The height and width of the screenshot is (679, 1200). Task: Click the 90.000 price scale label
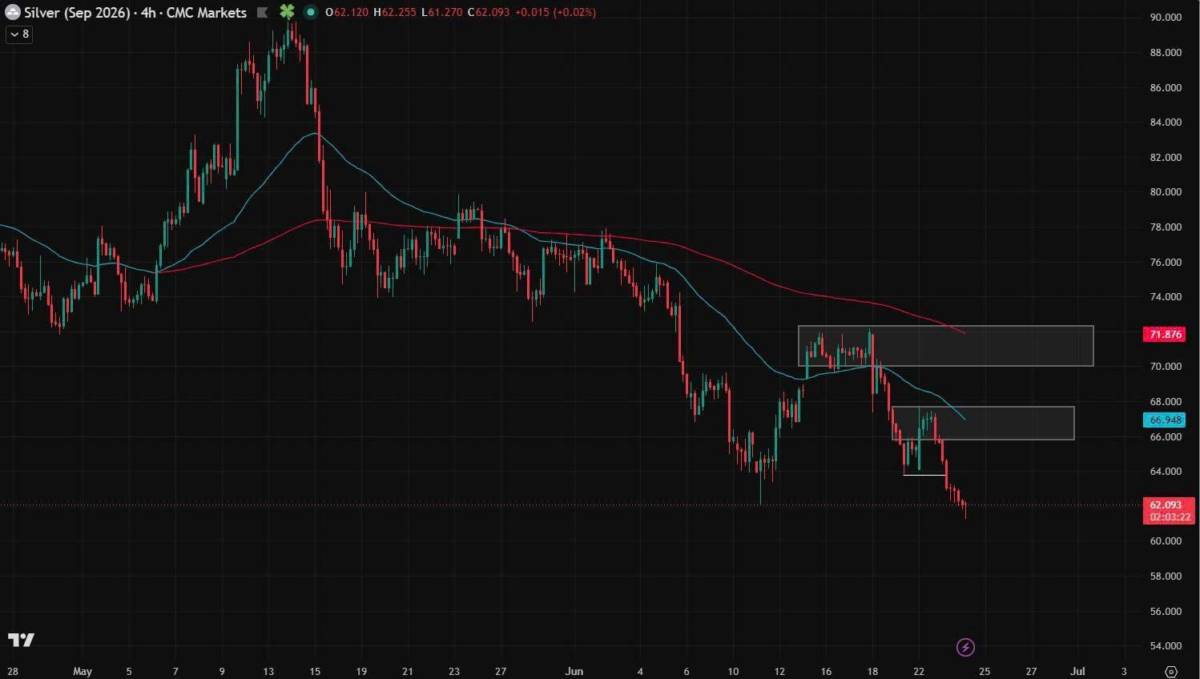tap(1168, 17)
